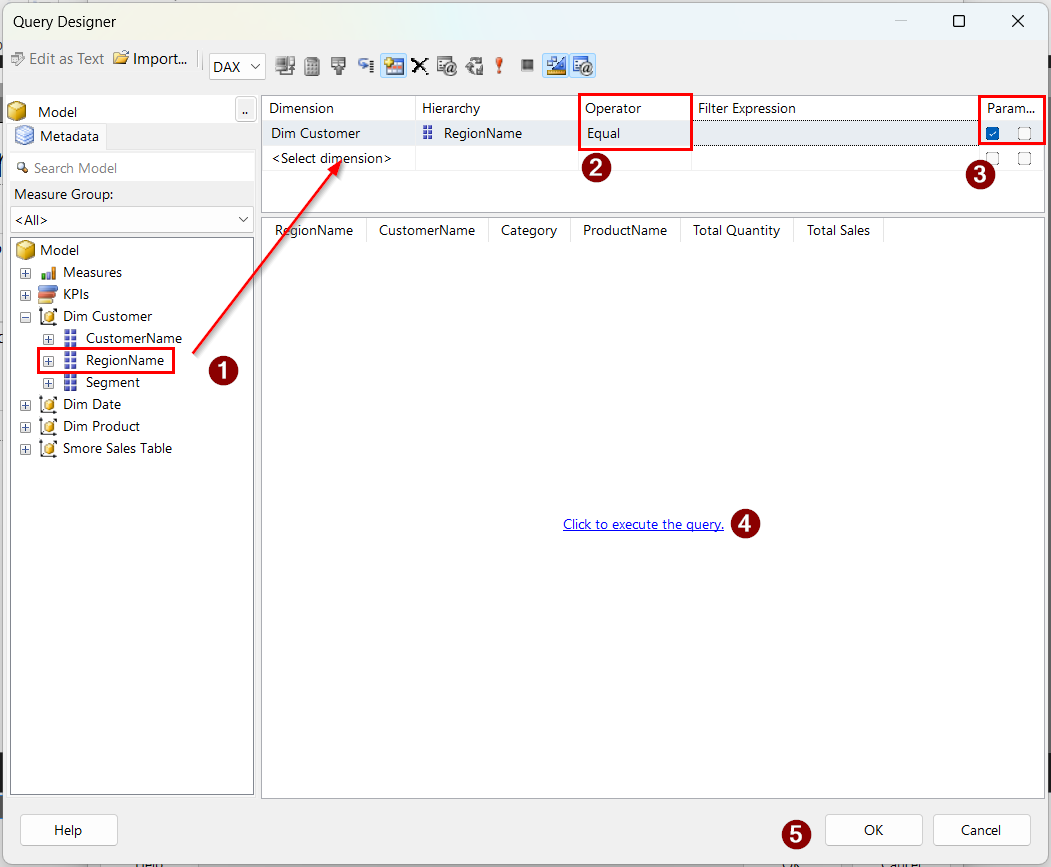Select the Smore Sales Table tree item
This screenshot has height=867, width=1051.
pyautogui.click(x=117, y=449)
